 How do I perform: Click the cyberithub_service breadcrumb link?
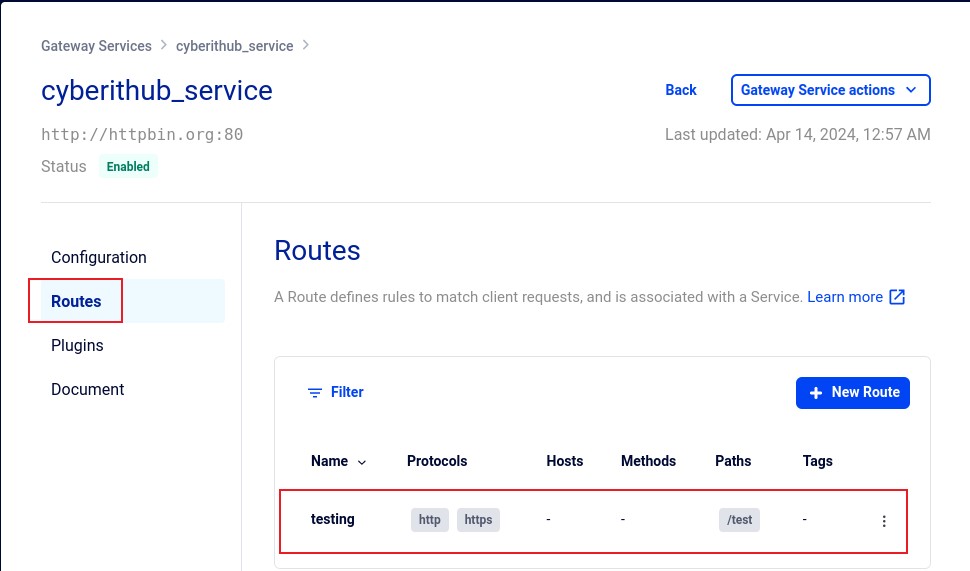tap(234, 46)
